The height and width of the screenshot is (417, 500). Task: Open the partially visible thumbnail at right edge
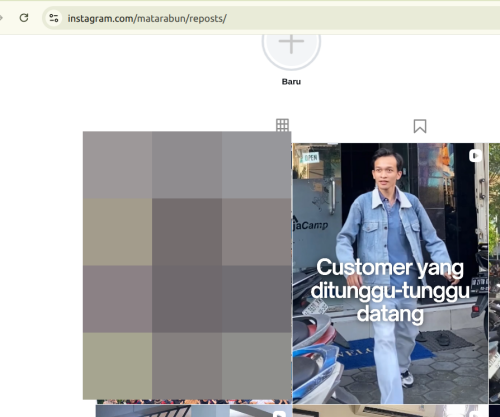495,273
